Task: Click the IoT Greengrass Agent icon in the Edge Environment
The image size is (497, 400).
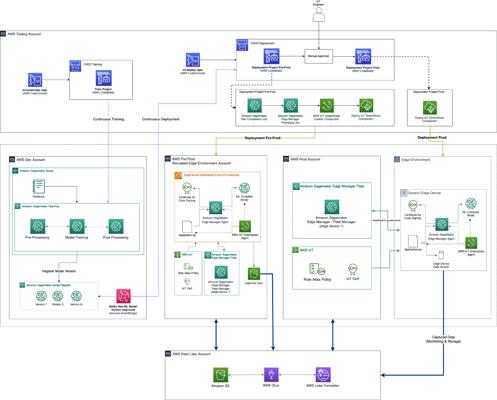Action: [471, 243]
